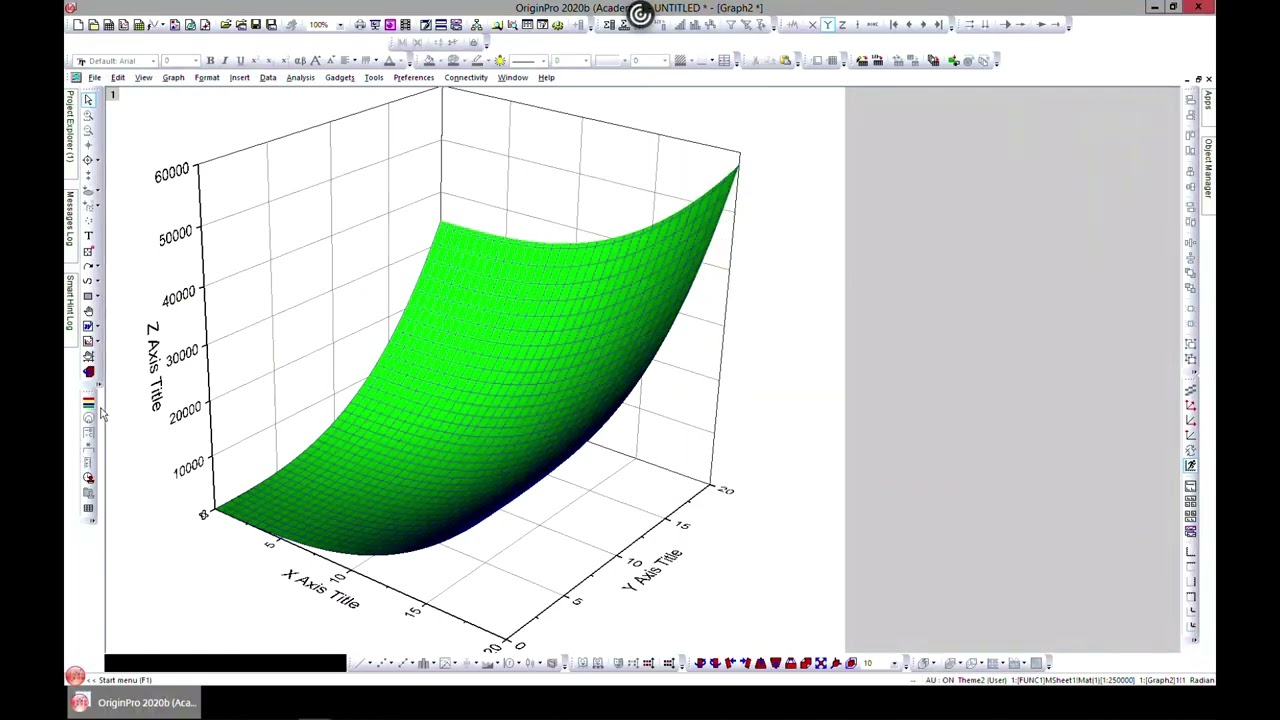
Task: Click the color bars palette icon
Action: pyautogui.click(x=88, y=403)
